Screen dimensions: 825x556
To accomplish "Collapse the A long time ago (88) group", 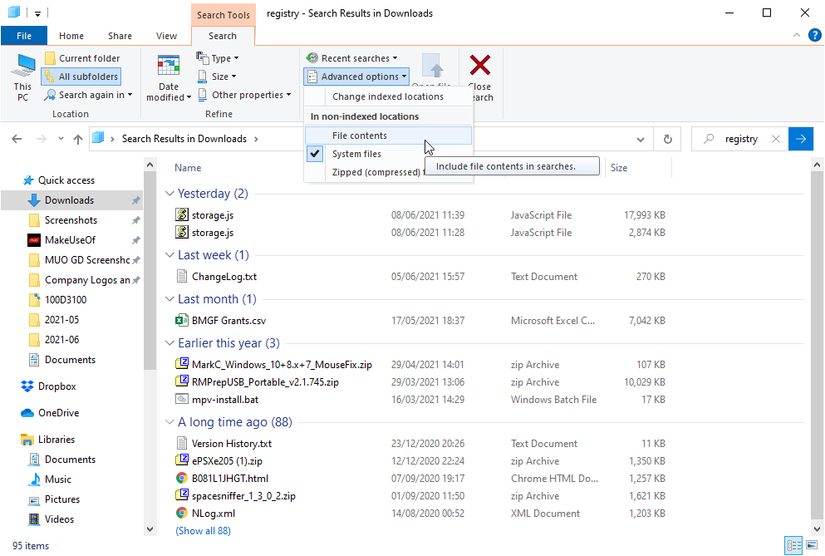I will 169,422.
